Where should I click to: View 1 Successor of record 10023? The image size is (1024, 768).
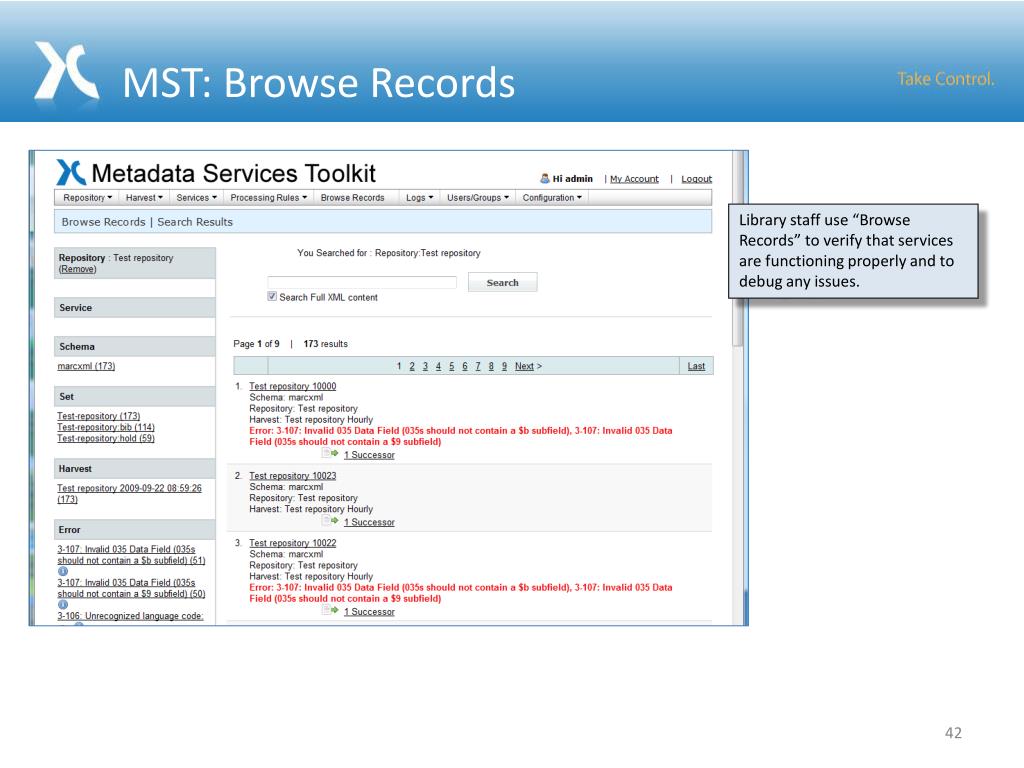(370, 522)
